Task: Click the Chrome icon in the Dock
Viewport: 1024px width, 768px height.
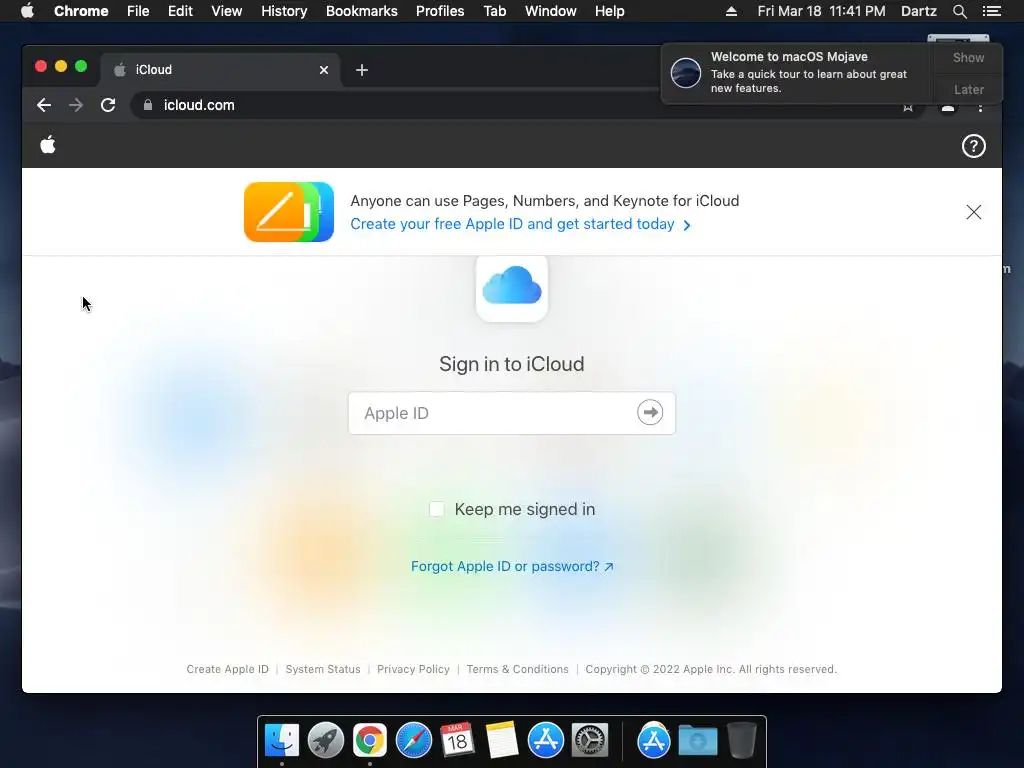Action: pos(370,741)
